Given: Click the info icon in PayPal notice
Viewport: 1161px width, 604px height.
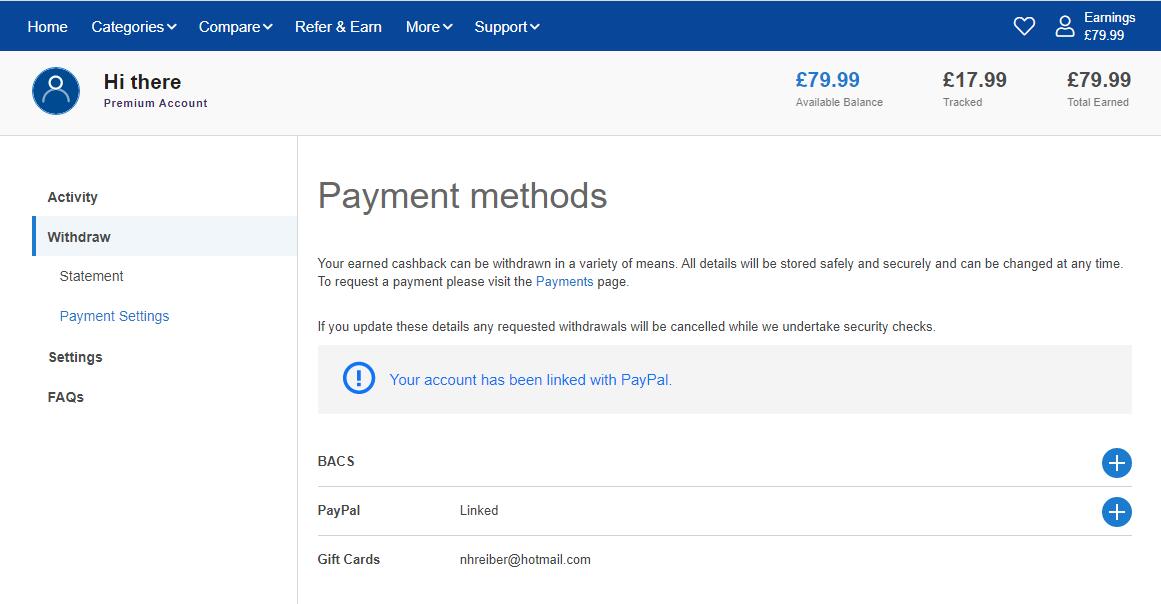Looking at the screenshot, I should pos(358,379).
